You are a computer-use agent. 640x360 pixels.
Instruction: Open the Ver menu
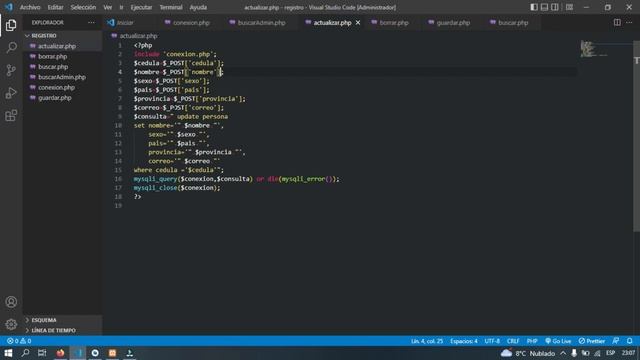click(x=107, y=7)
